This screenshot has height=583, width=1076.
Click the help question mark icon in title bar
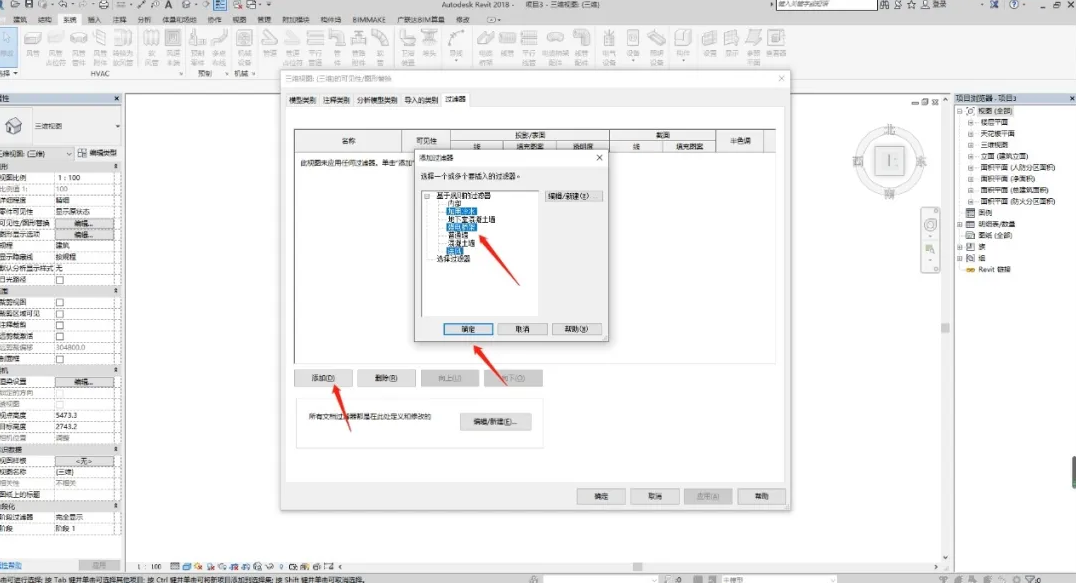click(x=1014, y=5)
